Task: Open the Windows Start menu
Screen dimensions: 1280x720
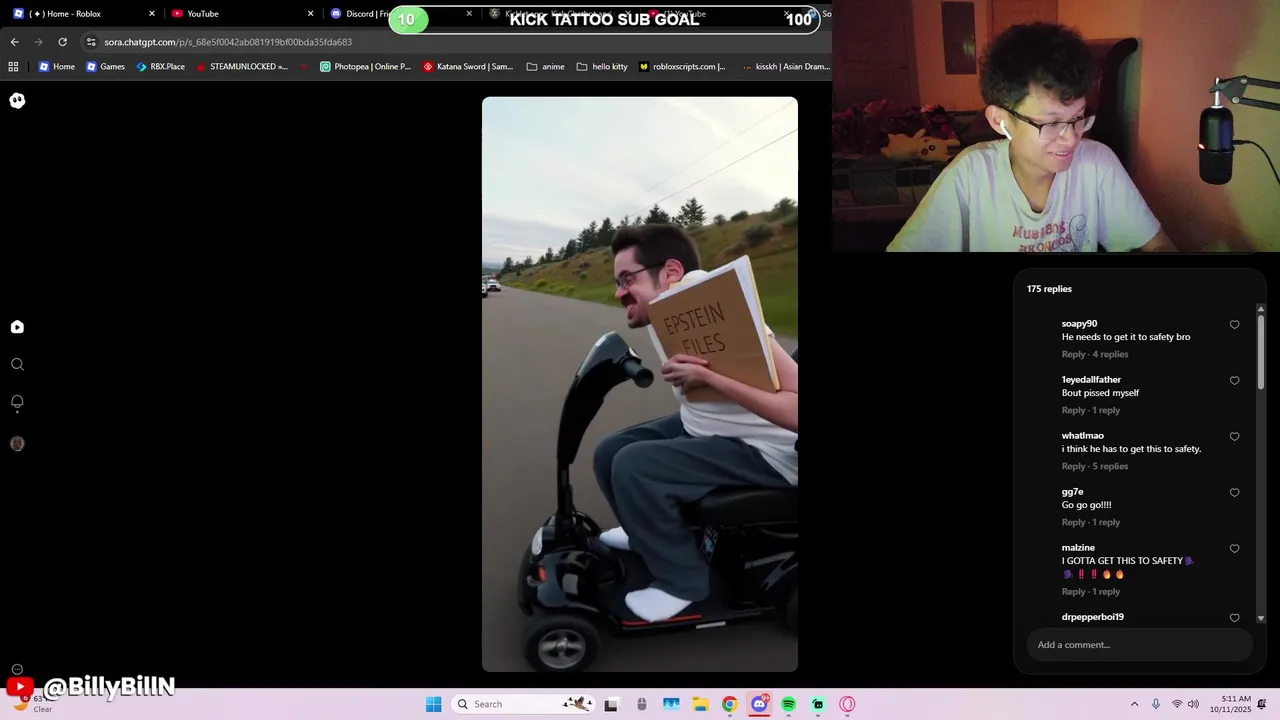Action: coord(433,704)
